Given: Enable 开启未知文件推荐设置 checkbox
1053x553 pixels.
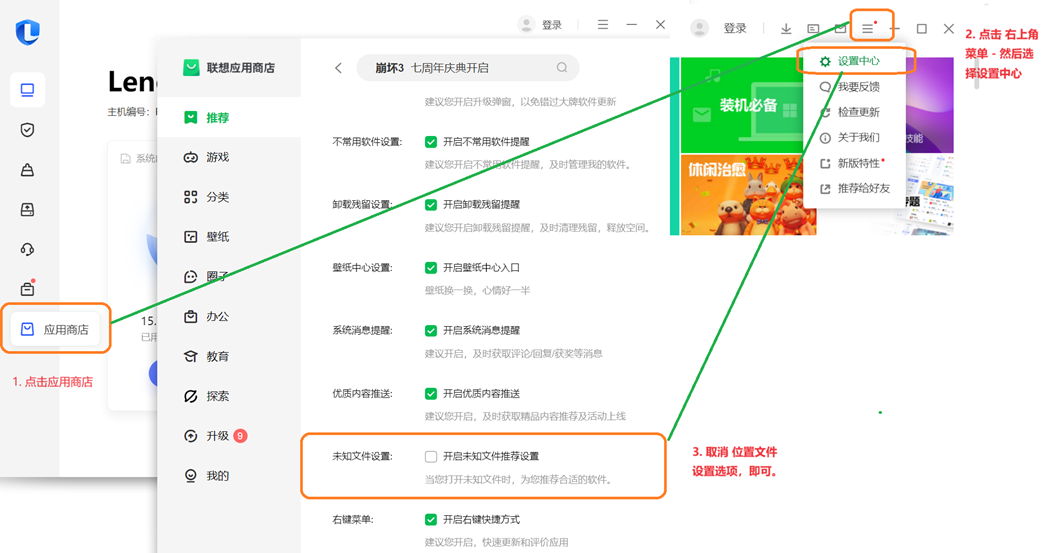Looking at the screenshot, I should point(431,456).
